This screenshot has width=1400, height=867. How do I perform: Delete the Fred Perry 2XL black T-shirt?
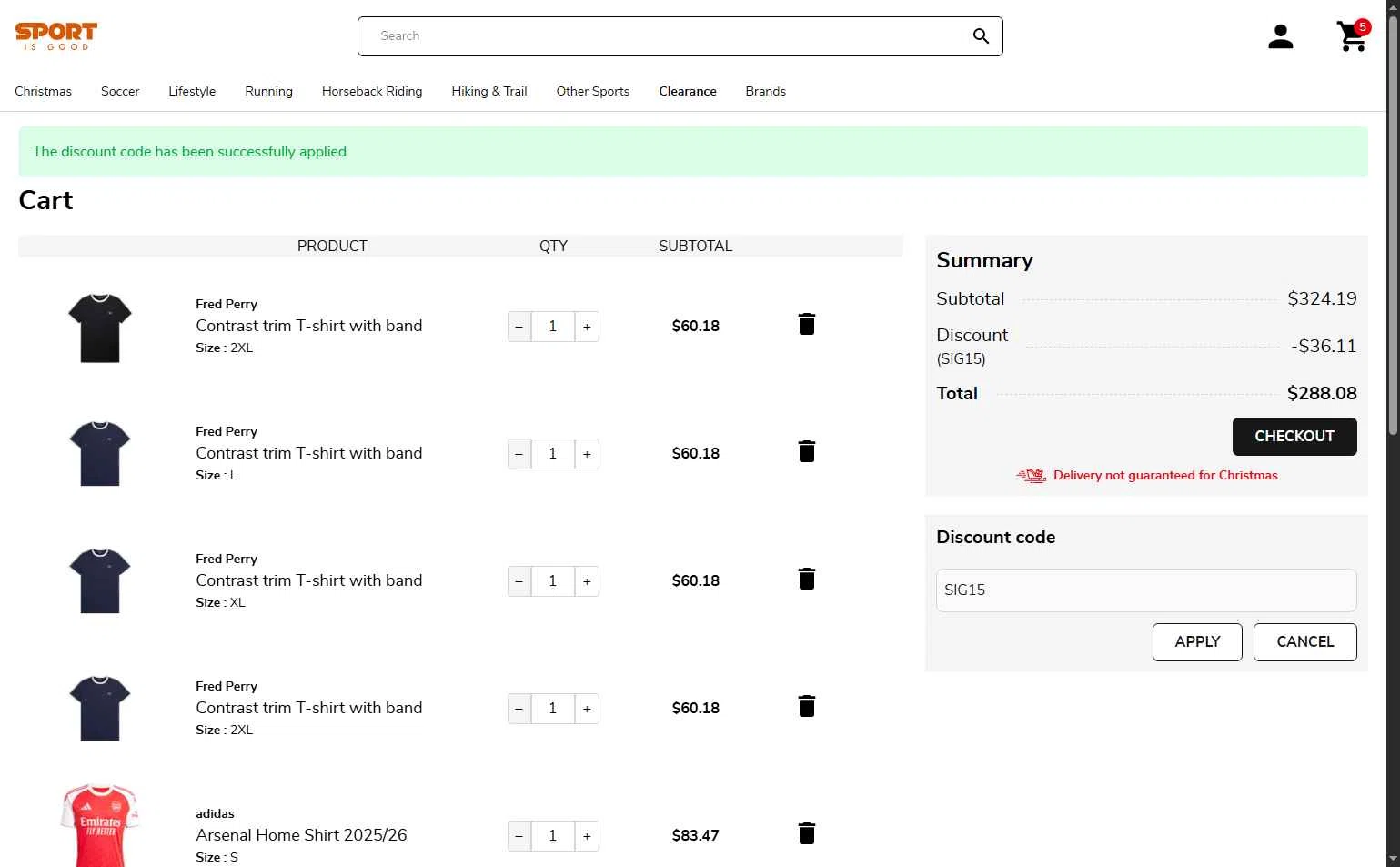click(807, 324)
